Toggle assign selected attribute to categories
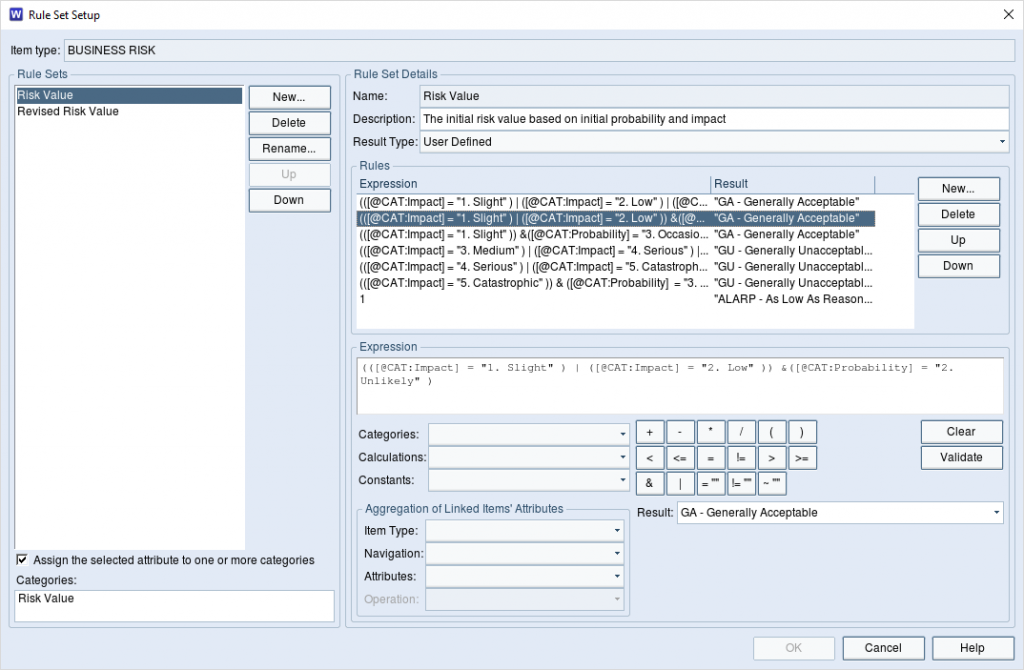Image resolution: width=1024 pixels, height=670 pixels. (23, 560)
